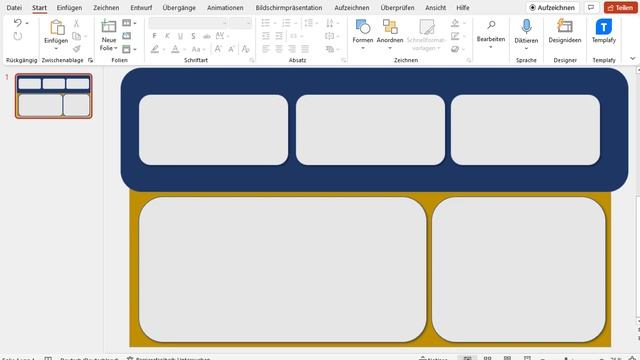Click the slide Layout icon
This screenshot has height=360, width=640.
point(127,23)
